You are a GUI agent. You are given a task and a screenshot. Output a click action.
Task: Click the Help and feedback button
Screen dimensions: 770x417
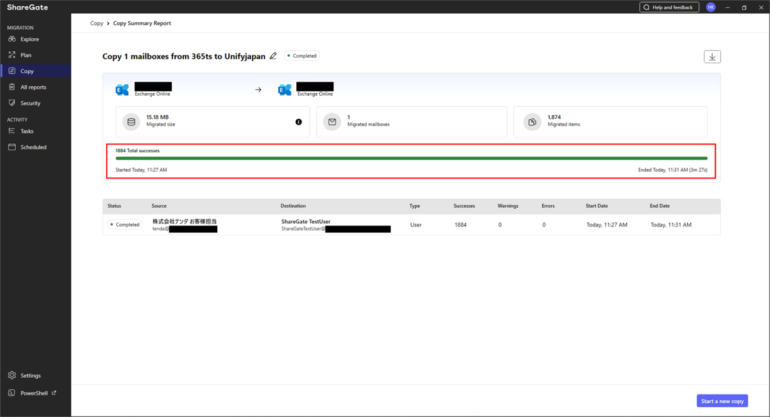[669, 7]
